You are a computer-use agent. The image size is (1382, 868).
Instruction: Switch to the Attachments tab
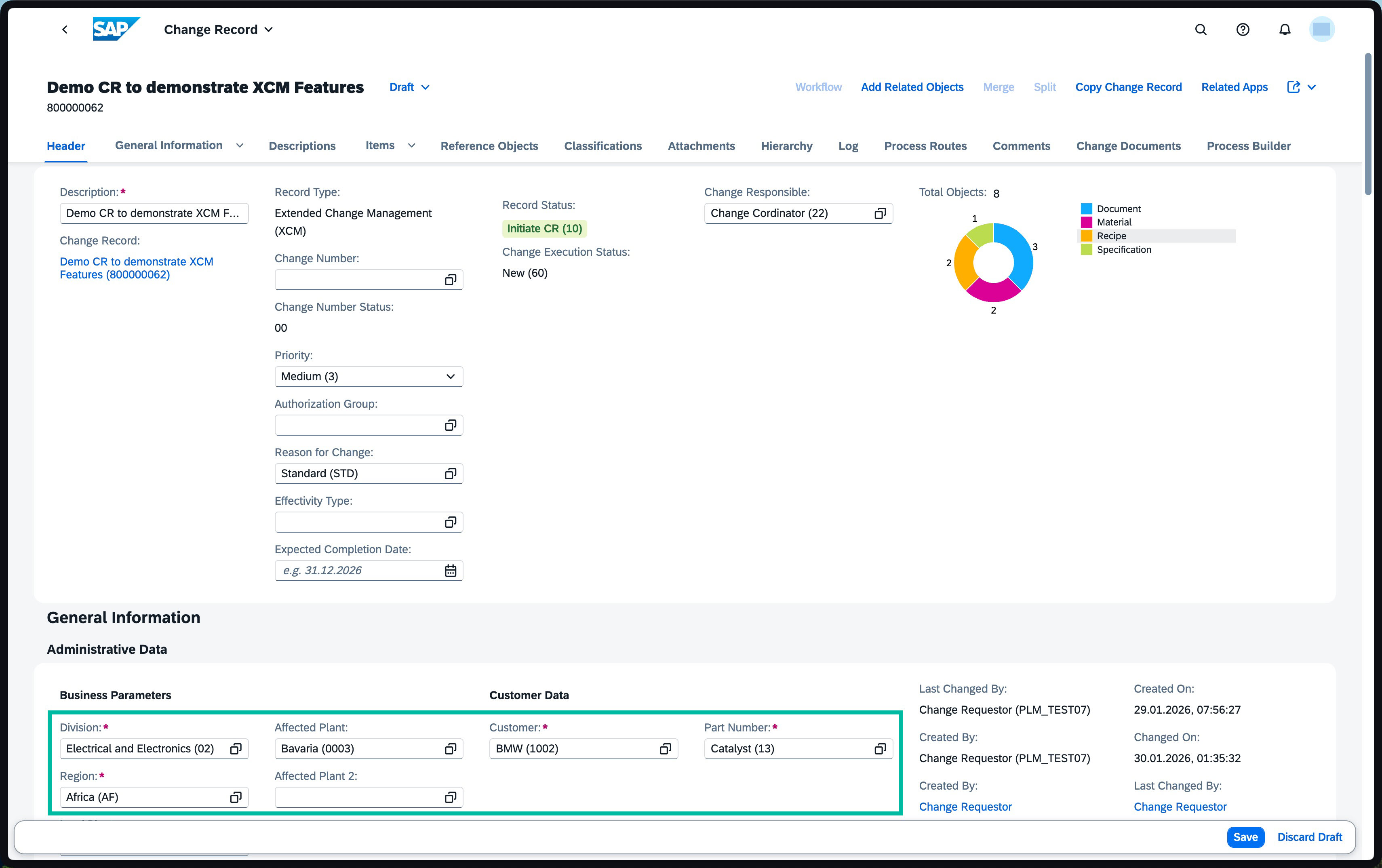(x=702, y=146)
